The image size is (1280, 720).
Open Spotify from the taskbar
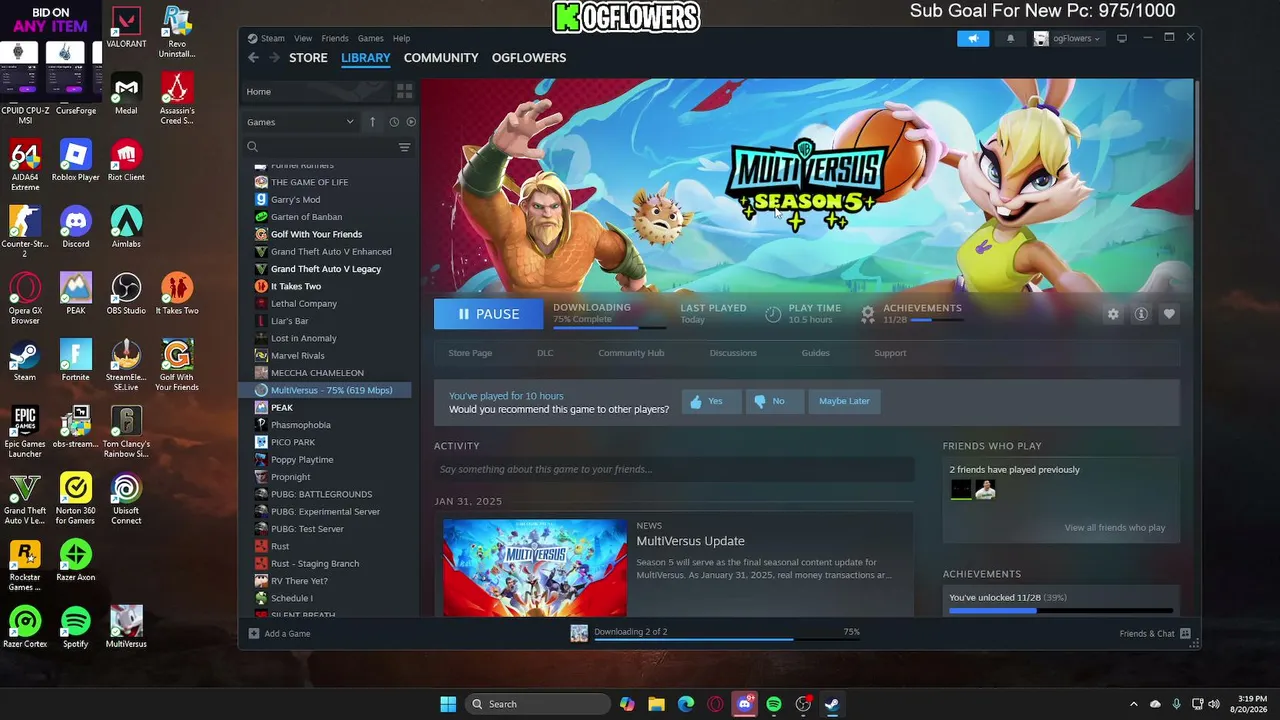tap(774, 704)
